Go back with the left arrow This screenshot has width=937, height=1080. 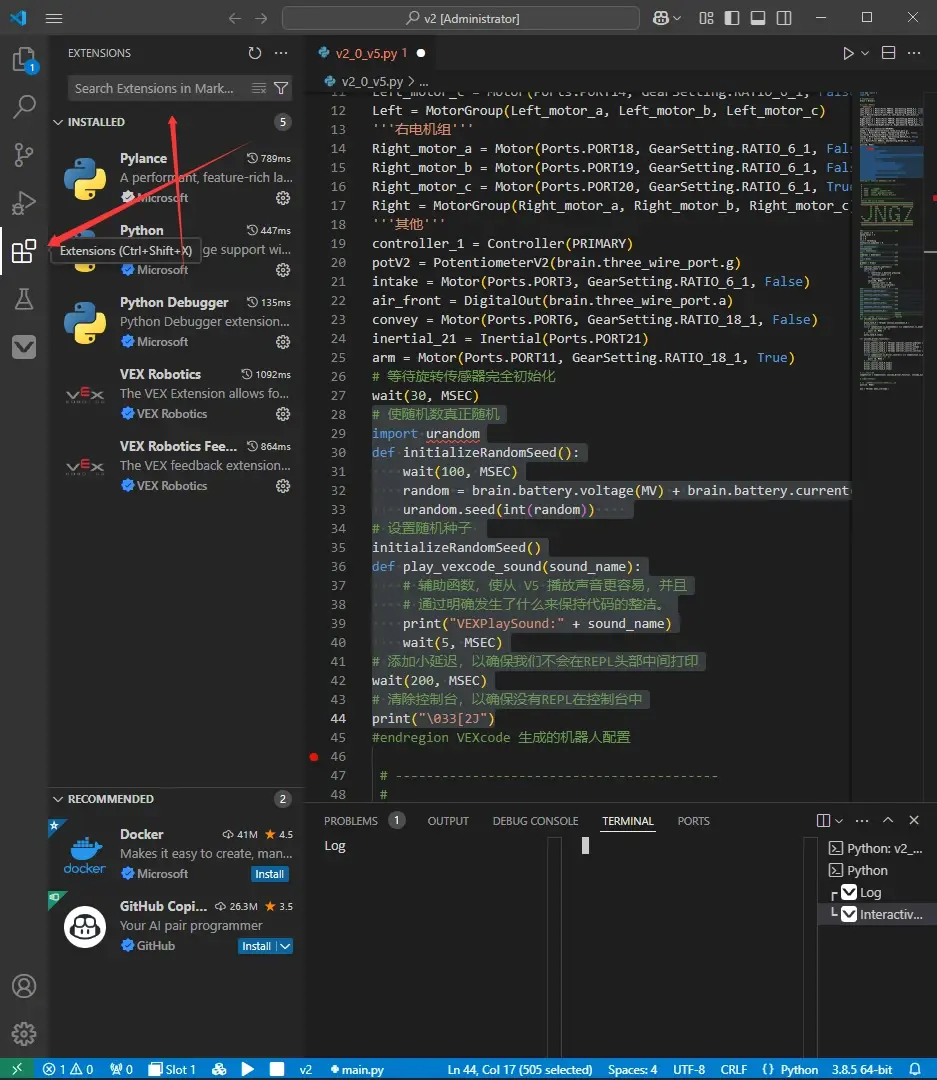pos(235,19)
